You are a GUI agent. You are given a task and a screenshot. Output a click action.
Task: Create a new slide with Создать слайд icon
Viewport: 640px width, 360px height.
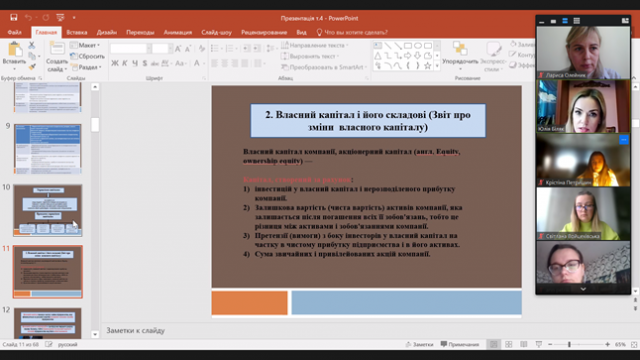click(57, 49)
